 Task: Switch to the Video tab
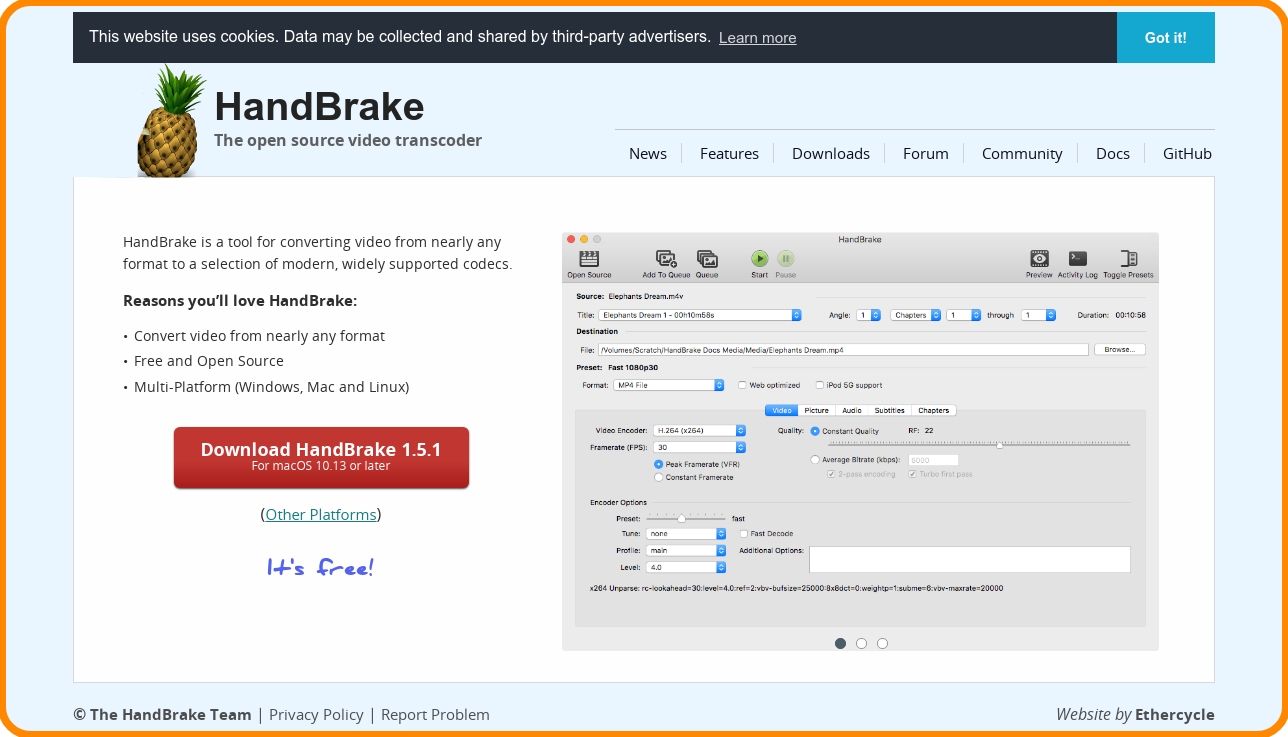coord(781,410)
